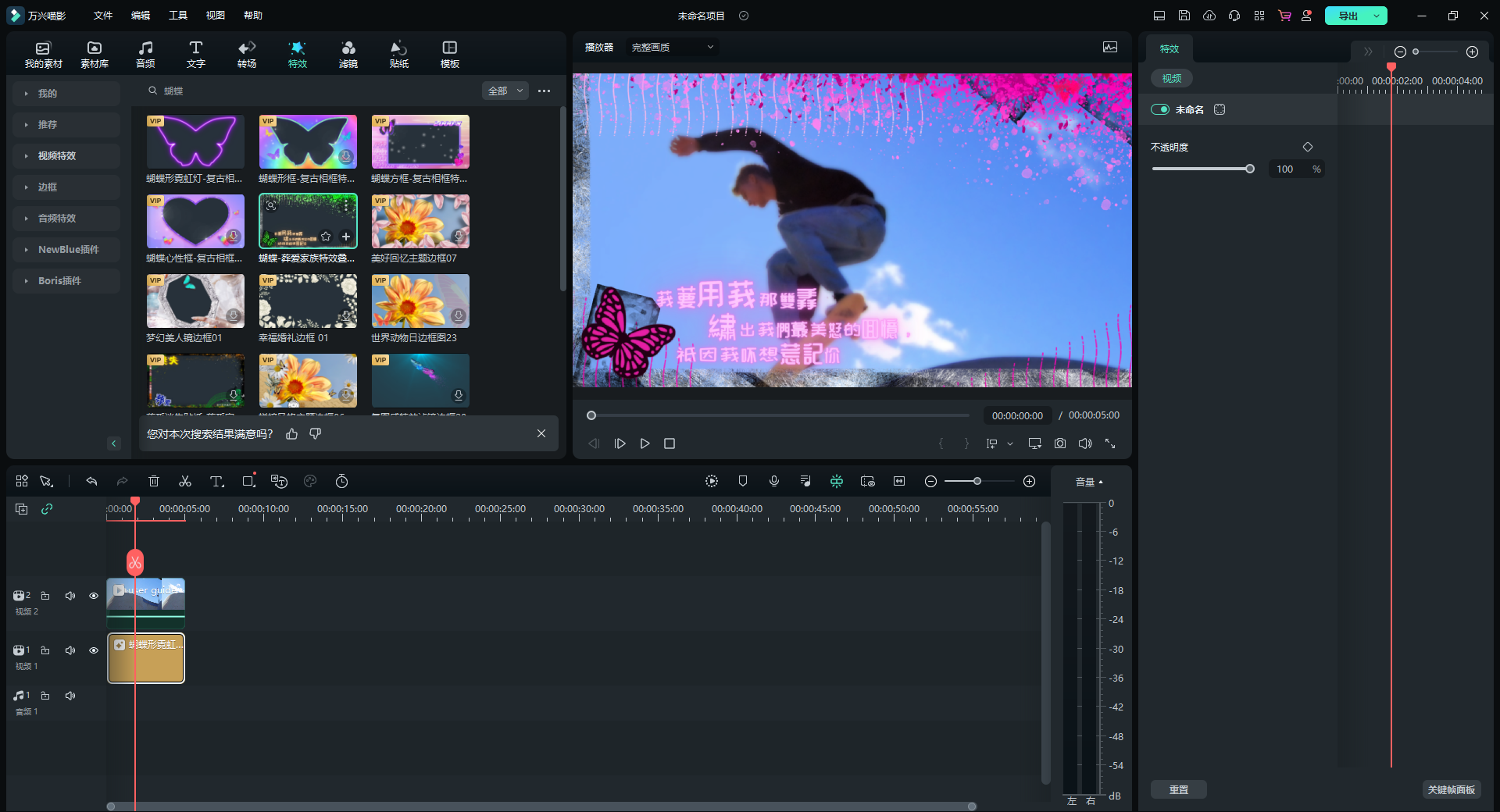Switch to the Titles text tab

coord(196,55)
